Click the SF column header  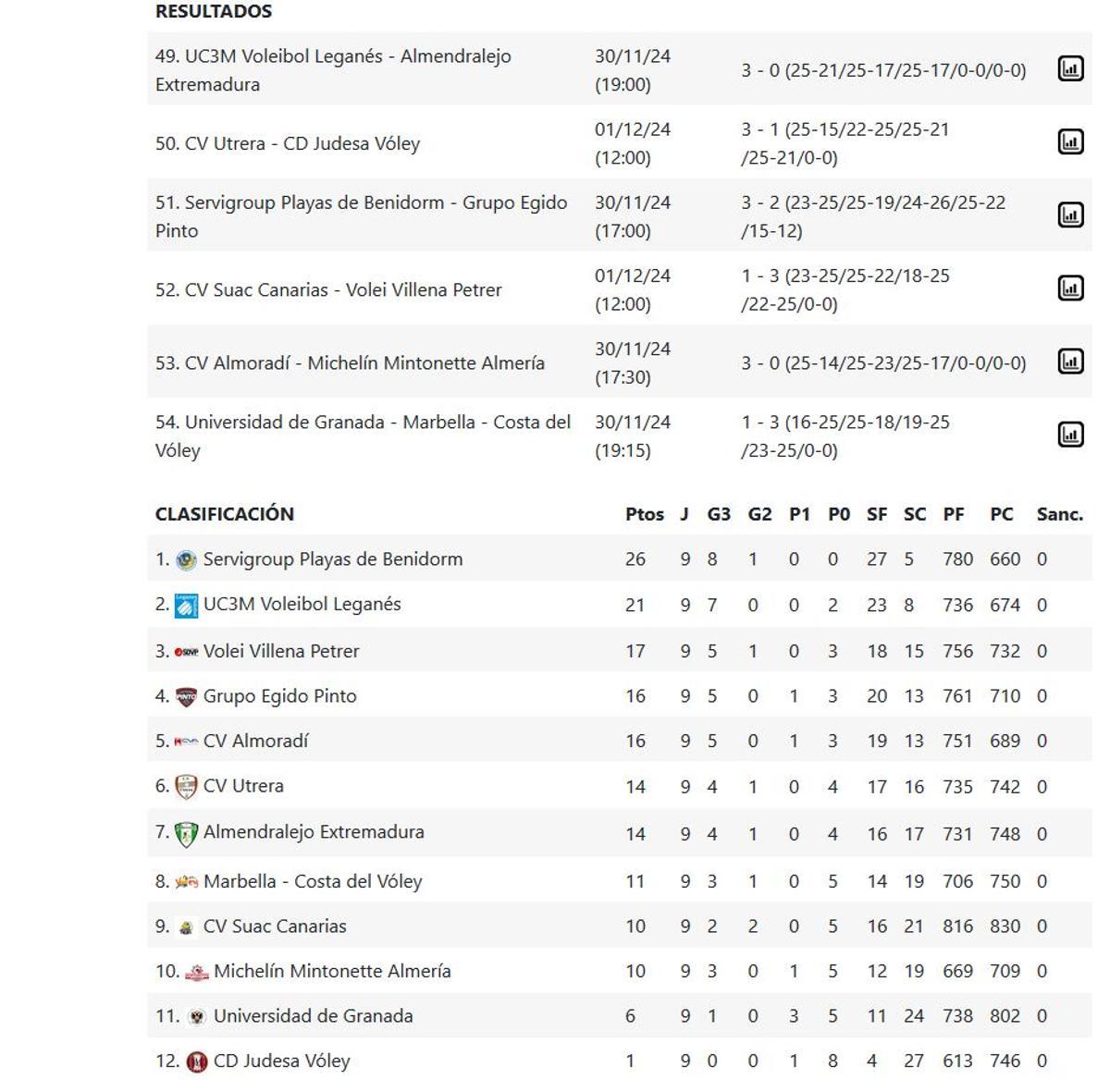tap(876, 514)
